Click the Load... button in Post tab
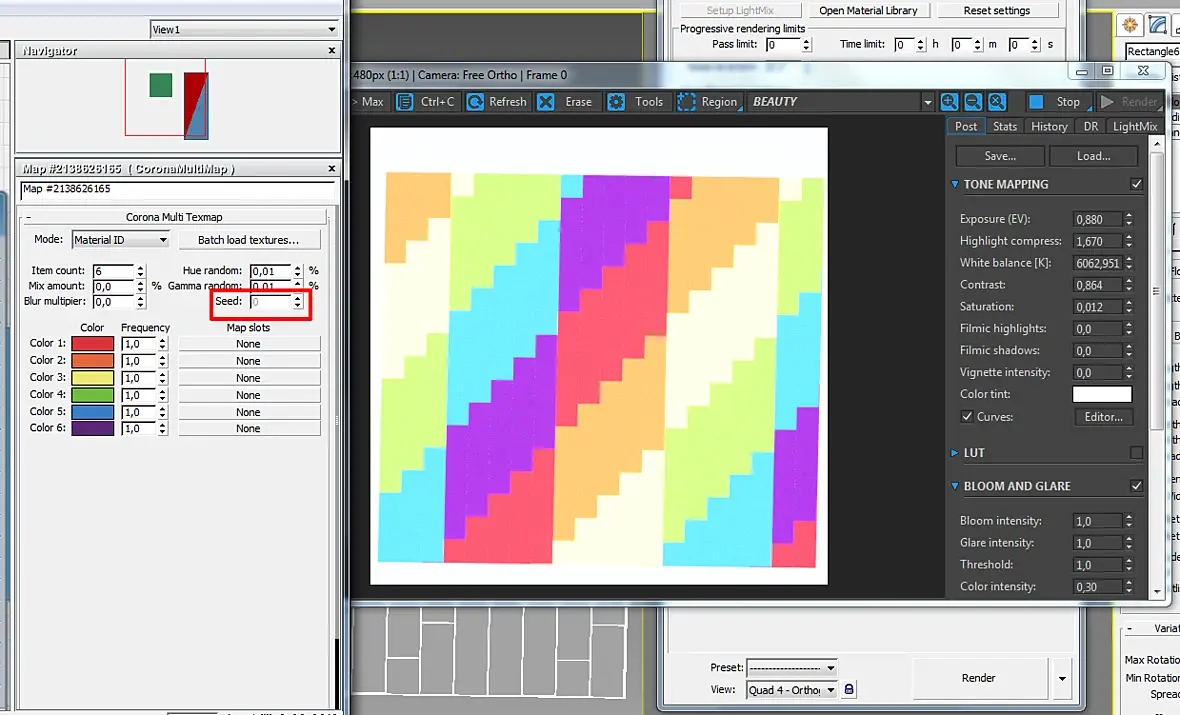This screenshot has width=1180, height=715. 1093,156
